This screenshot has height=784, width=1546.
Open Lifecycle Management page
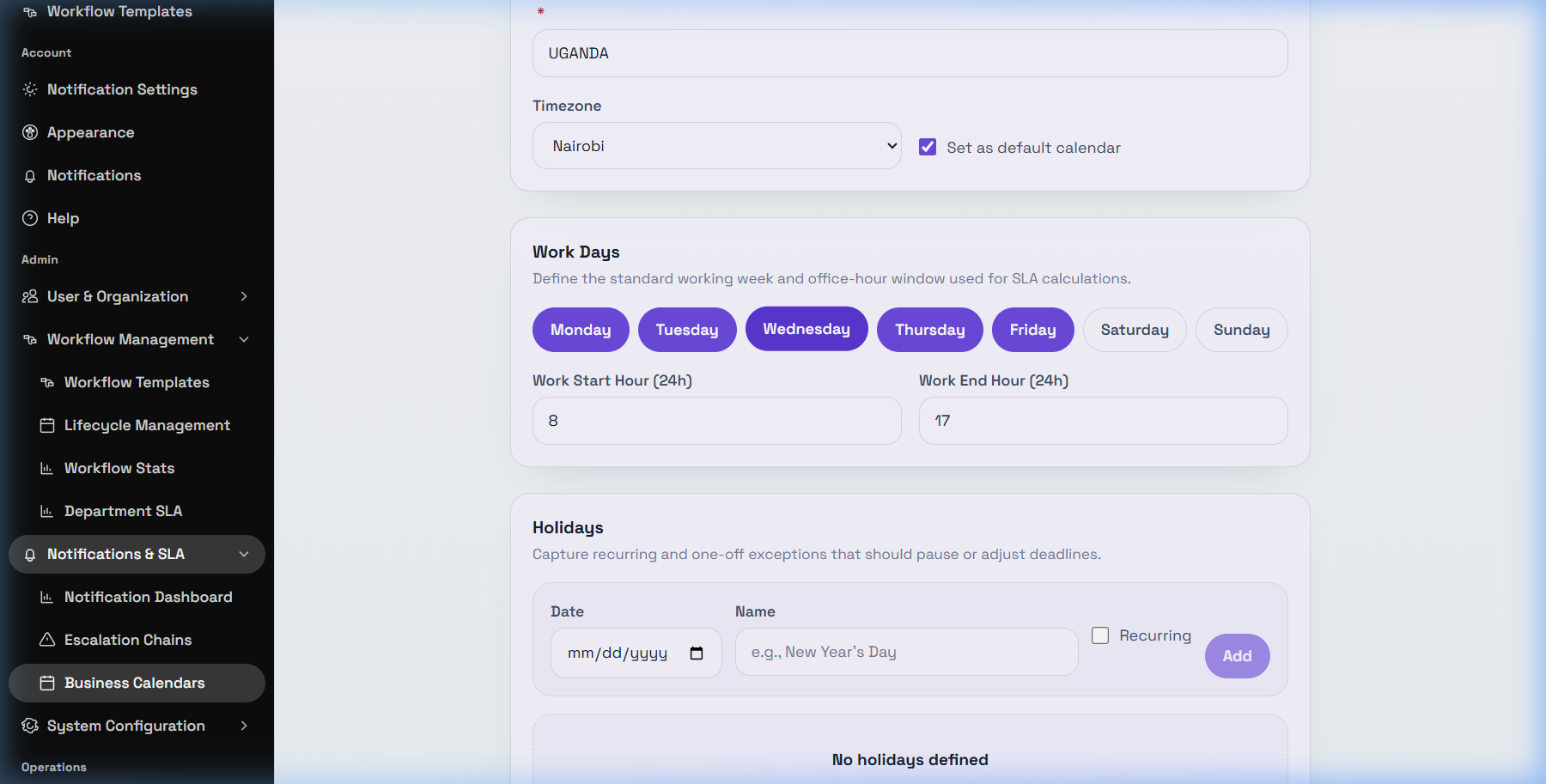[137, 425]
